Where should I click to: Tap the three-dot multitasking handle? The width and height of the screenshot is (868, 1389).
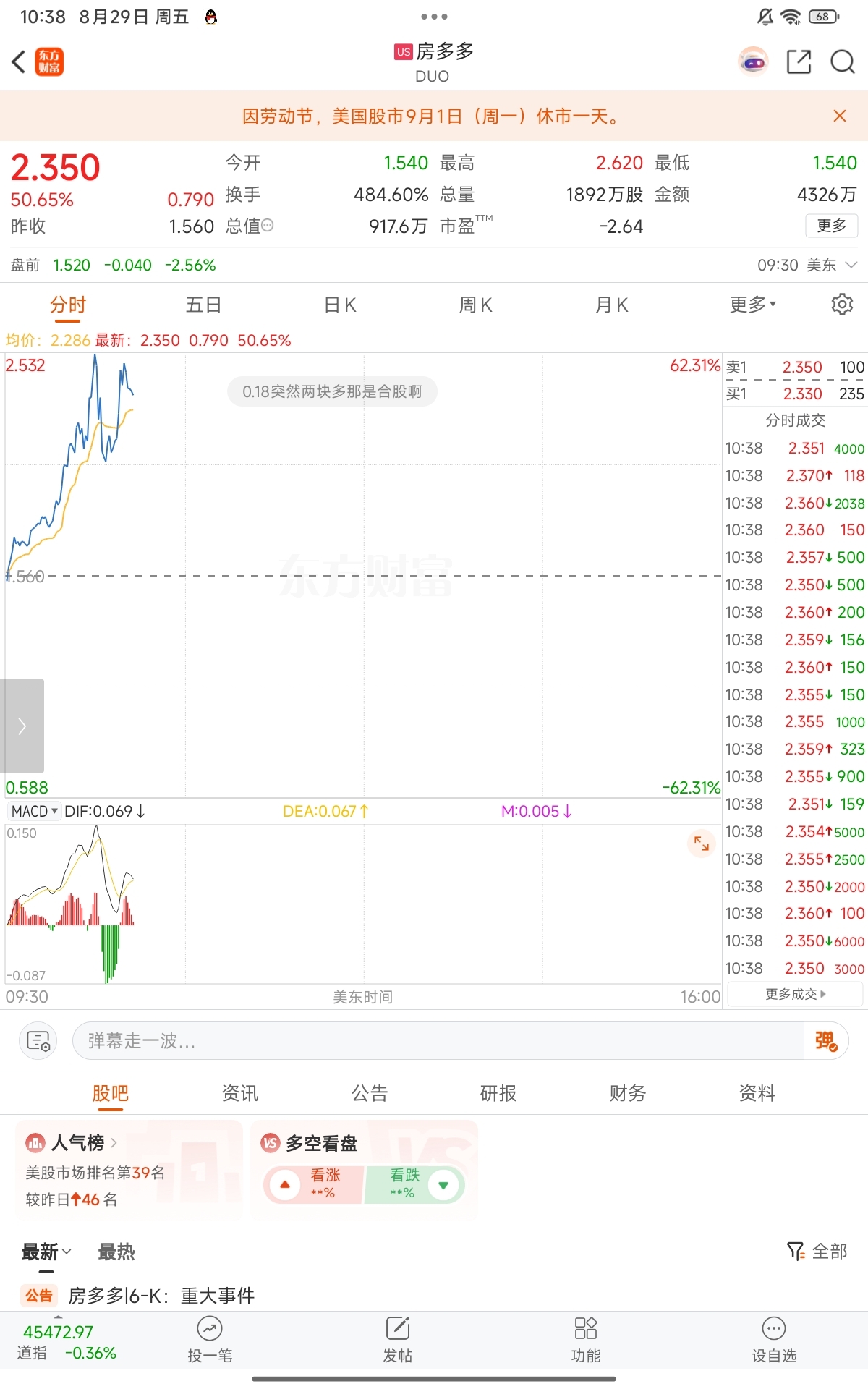coord(434,16)
